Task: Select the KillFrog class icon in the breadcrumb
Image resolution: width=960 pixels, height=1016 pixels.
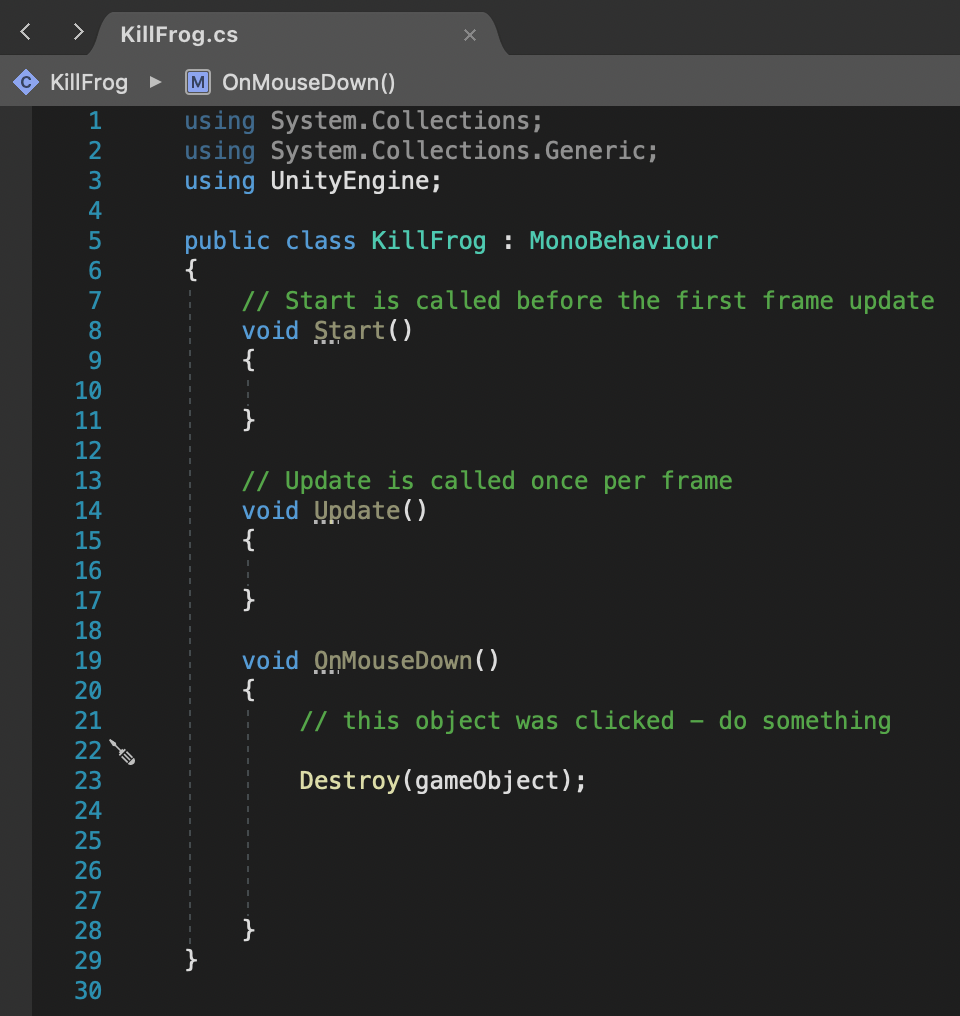Action: (25, 82)
